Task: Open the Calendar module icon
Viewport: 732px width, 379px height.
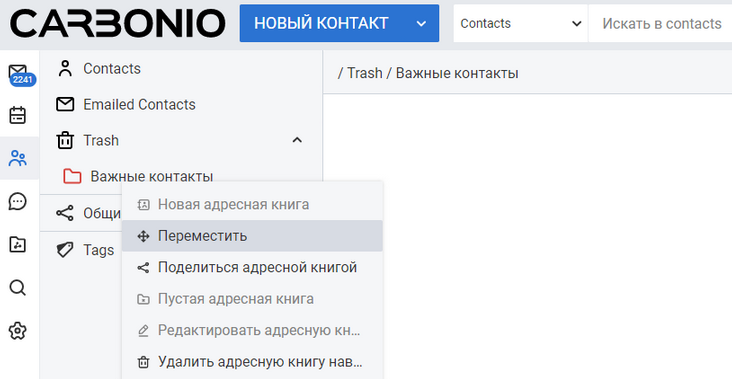Action: tap(18, 115)
